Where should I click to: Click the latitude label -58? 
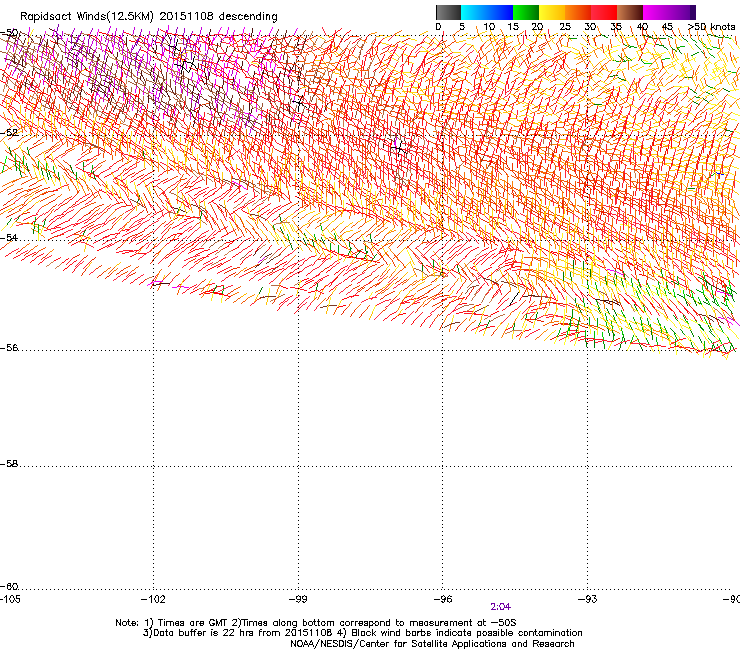point(9,464)
